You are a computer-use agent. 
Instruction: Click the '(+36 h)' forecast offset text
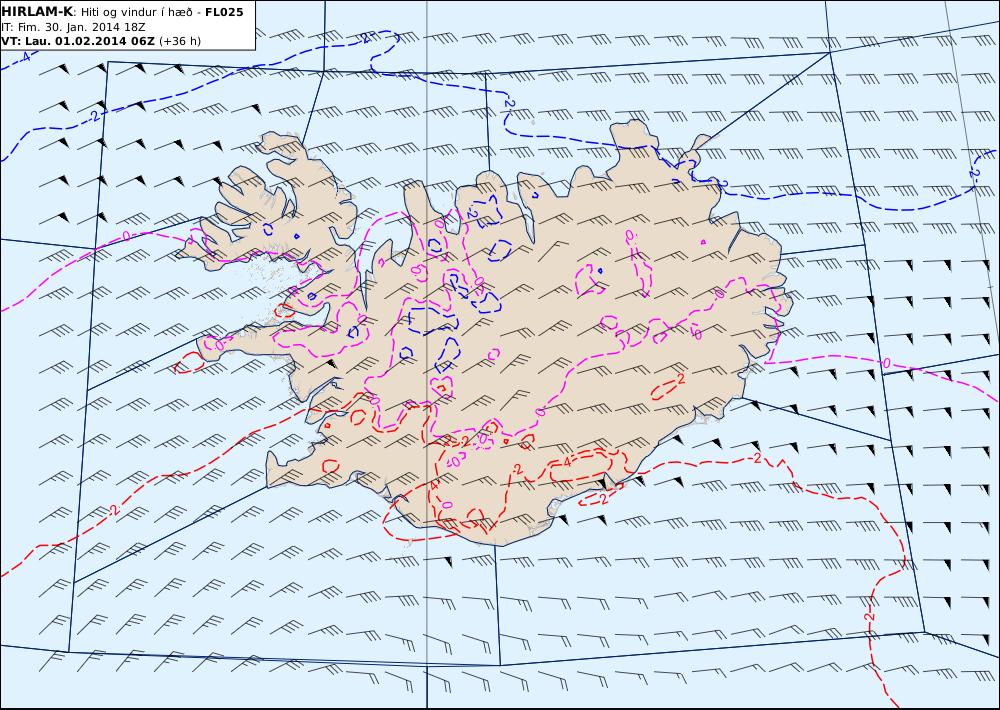[x=180, y=41]
